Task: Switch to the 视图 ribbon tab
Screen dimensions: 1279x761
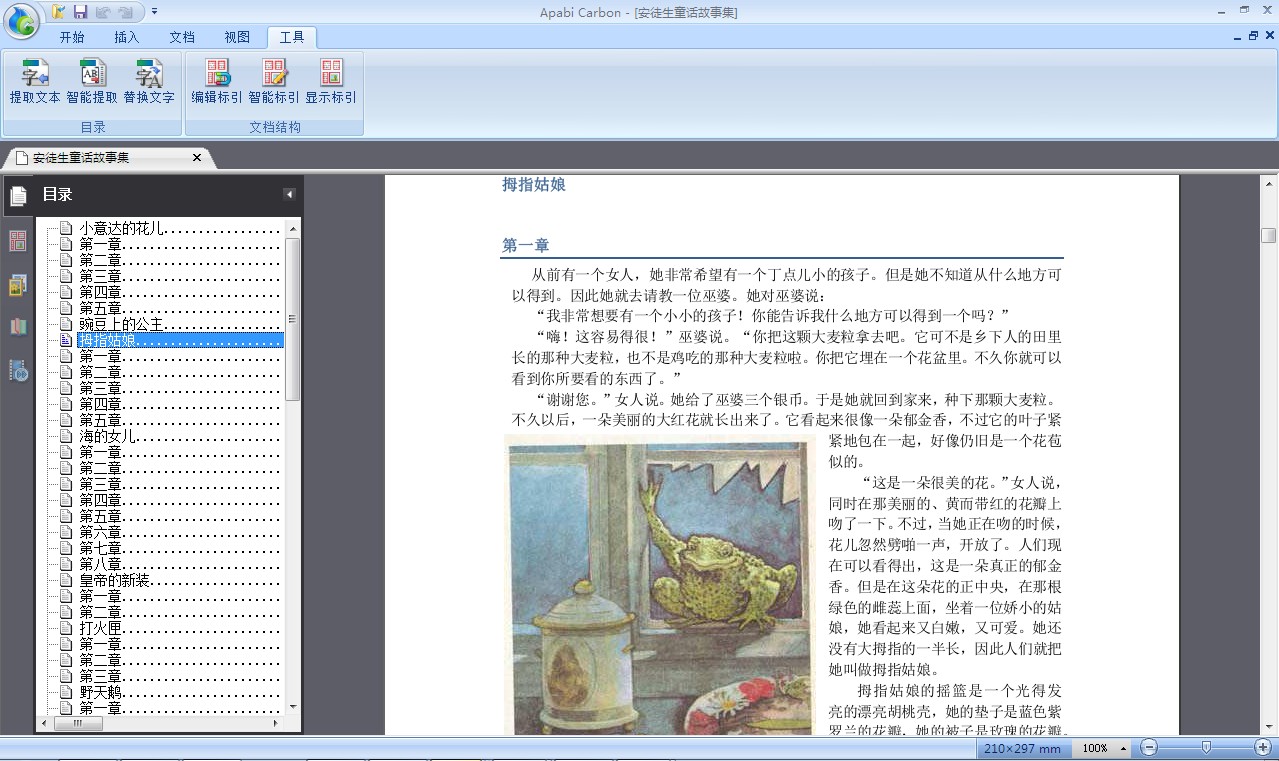Action: (x=237, y=37)
